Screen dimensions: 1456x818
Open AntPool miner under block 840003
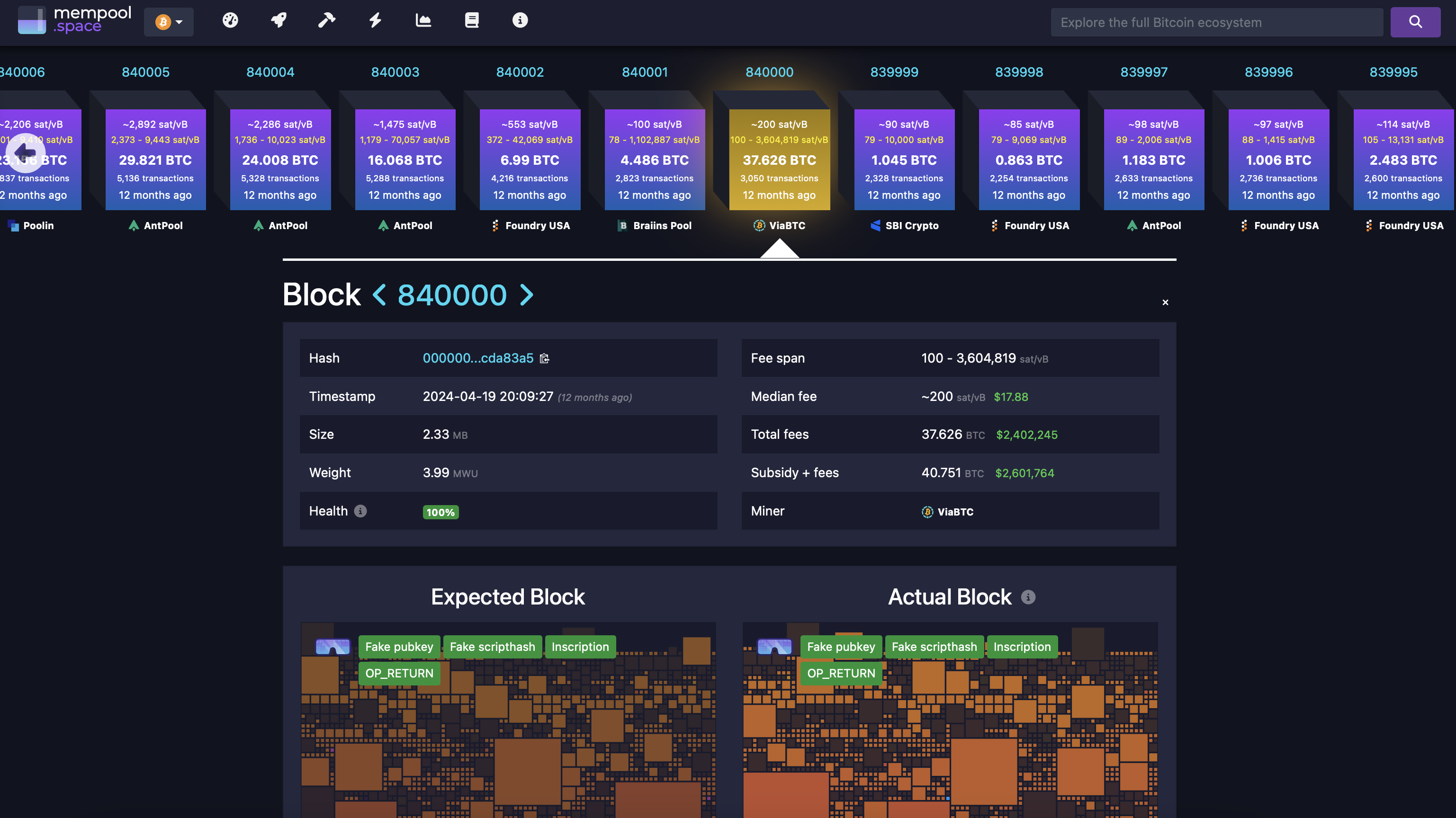tap(404, 225)
